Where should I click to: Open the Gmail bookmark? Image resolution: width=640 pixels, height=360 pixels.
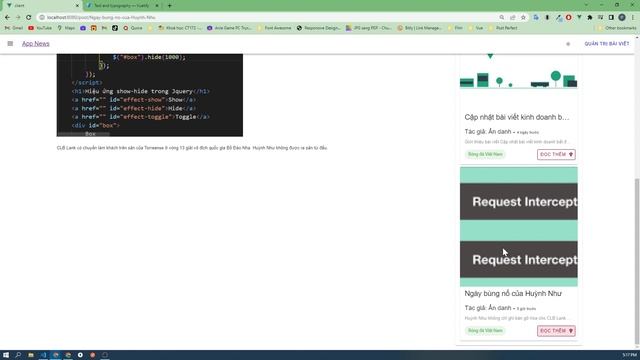14,28
